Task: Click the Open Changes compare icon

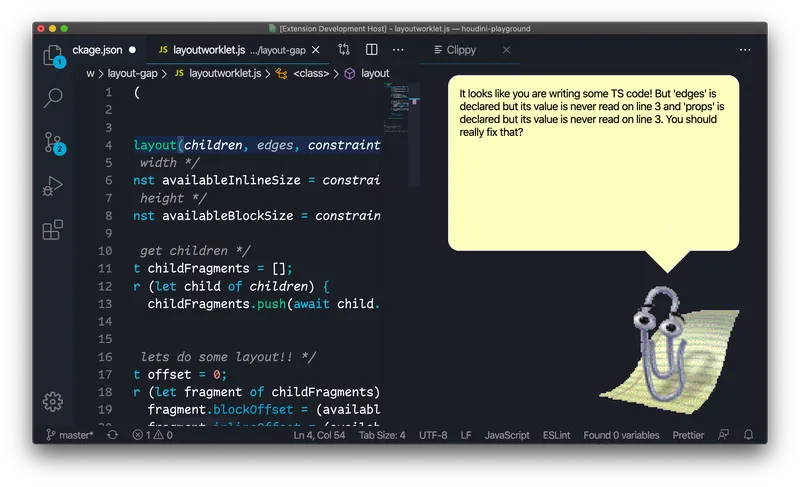Action: [344, 49]
